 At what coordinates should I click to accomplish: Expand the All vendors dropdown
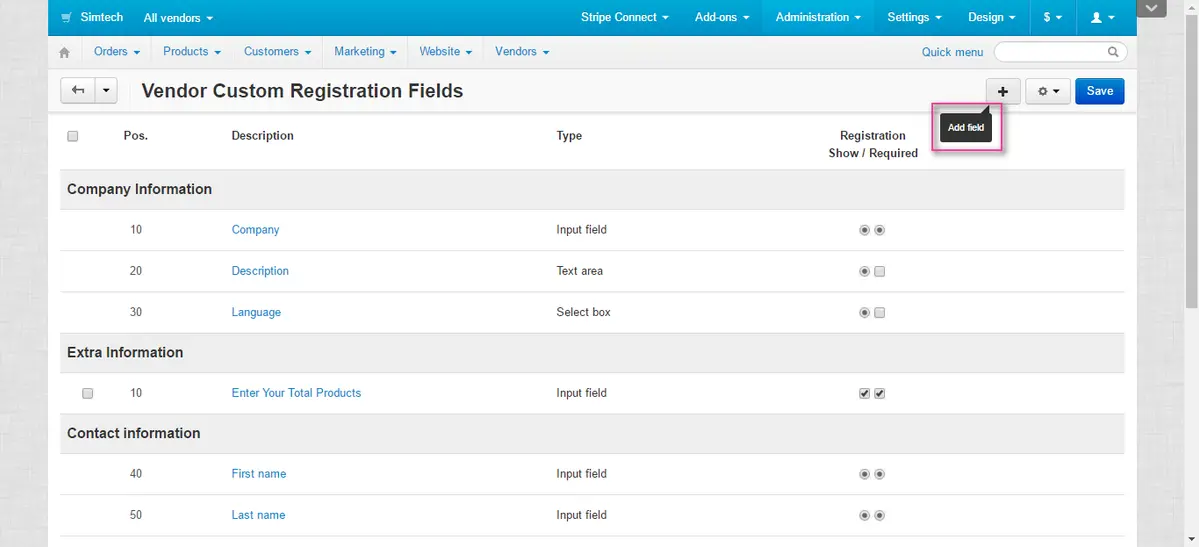pos(178,18)
